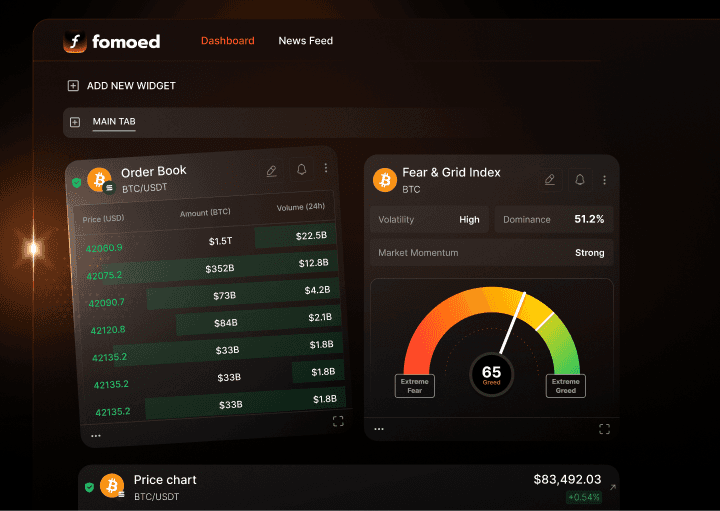Click the $84B amount cell

226,323
